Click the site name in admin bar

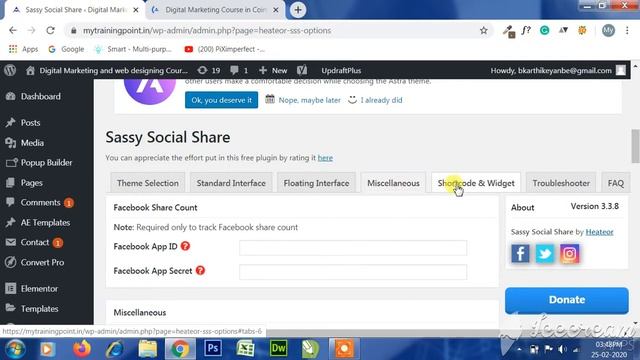click(x=107, y=70)
